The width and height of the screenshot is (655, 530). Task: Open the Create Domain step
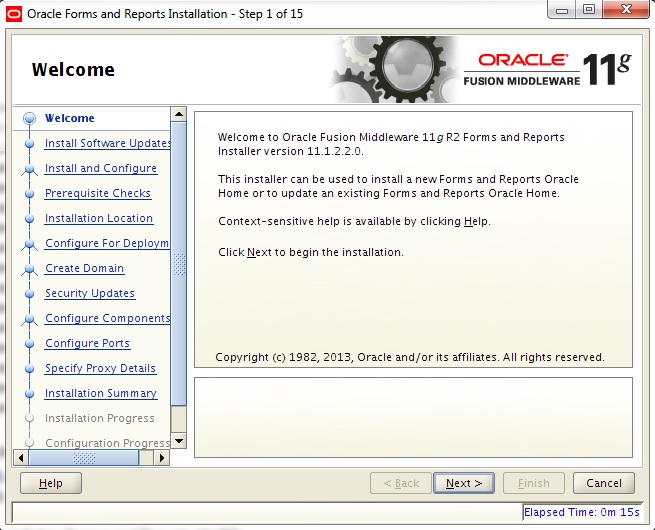click(85, 269)
